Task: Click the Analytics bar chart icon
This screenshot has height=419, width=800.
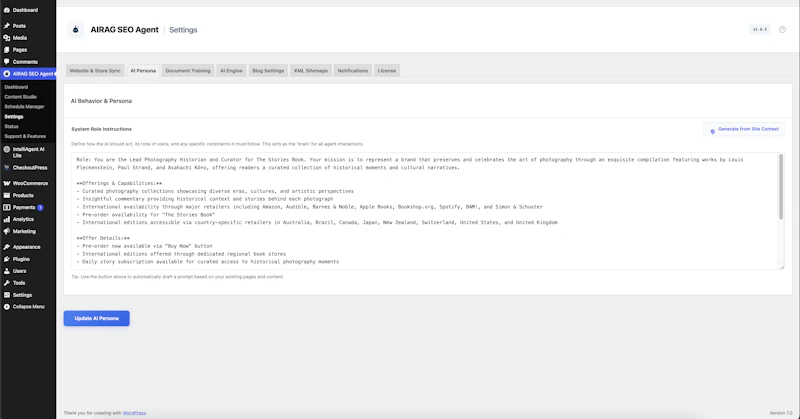Action: [7, 219]
